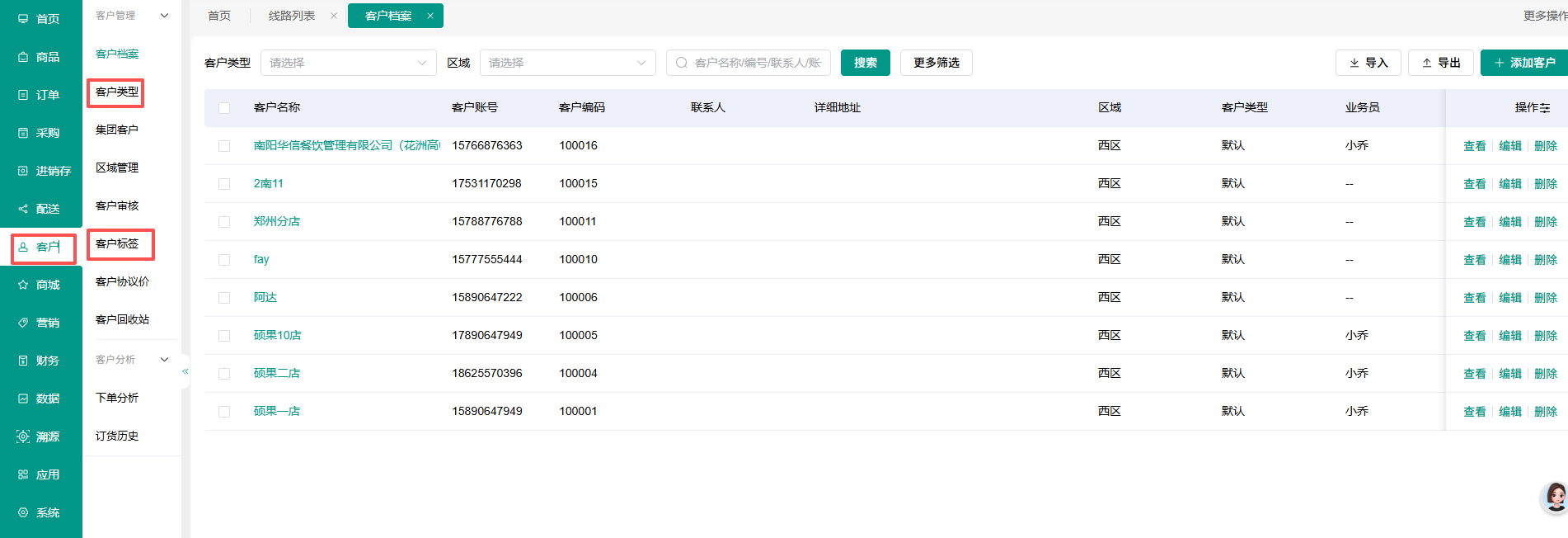The width and height of the screenshot is (1568, 538).
Task: Open the 营销 marketing tag icon
Action: coord(23,323)
